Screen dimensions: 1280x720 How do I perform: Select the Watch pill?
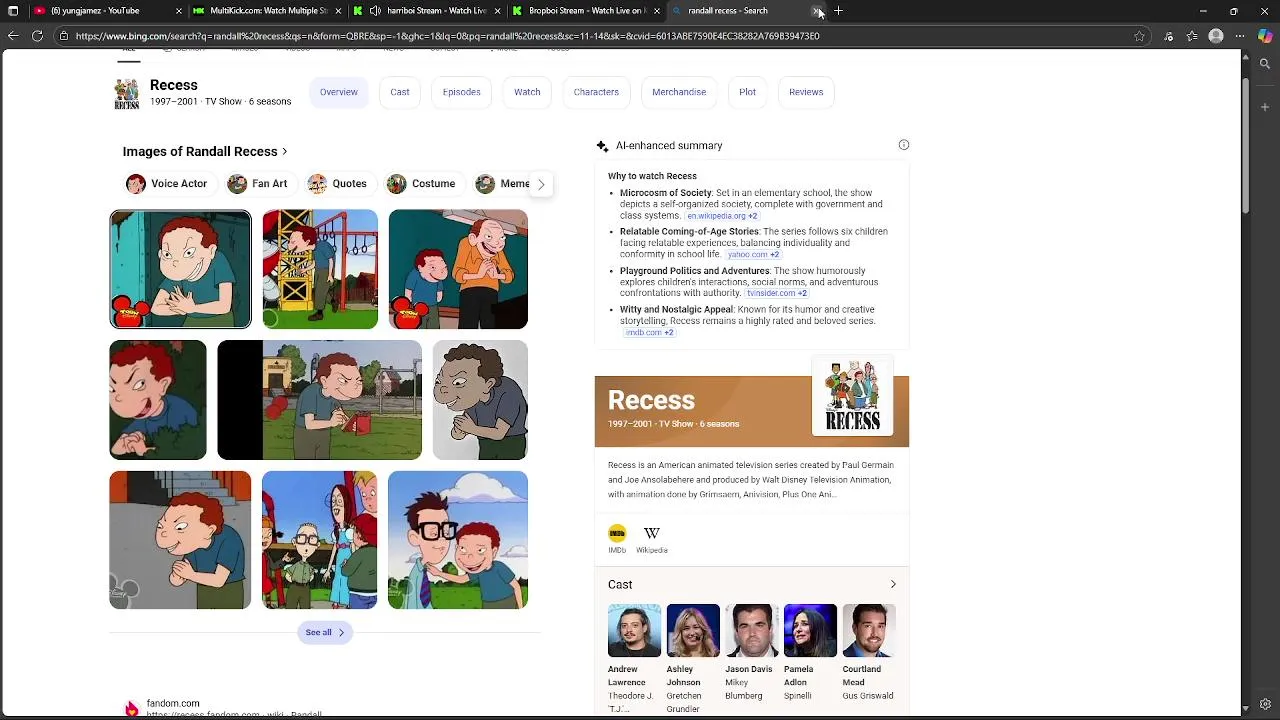tap(527, 92)
